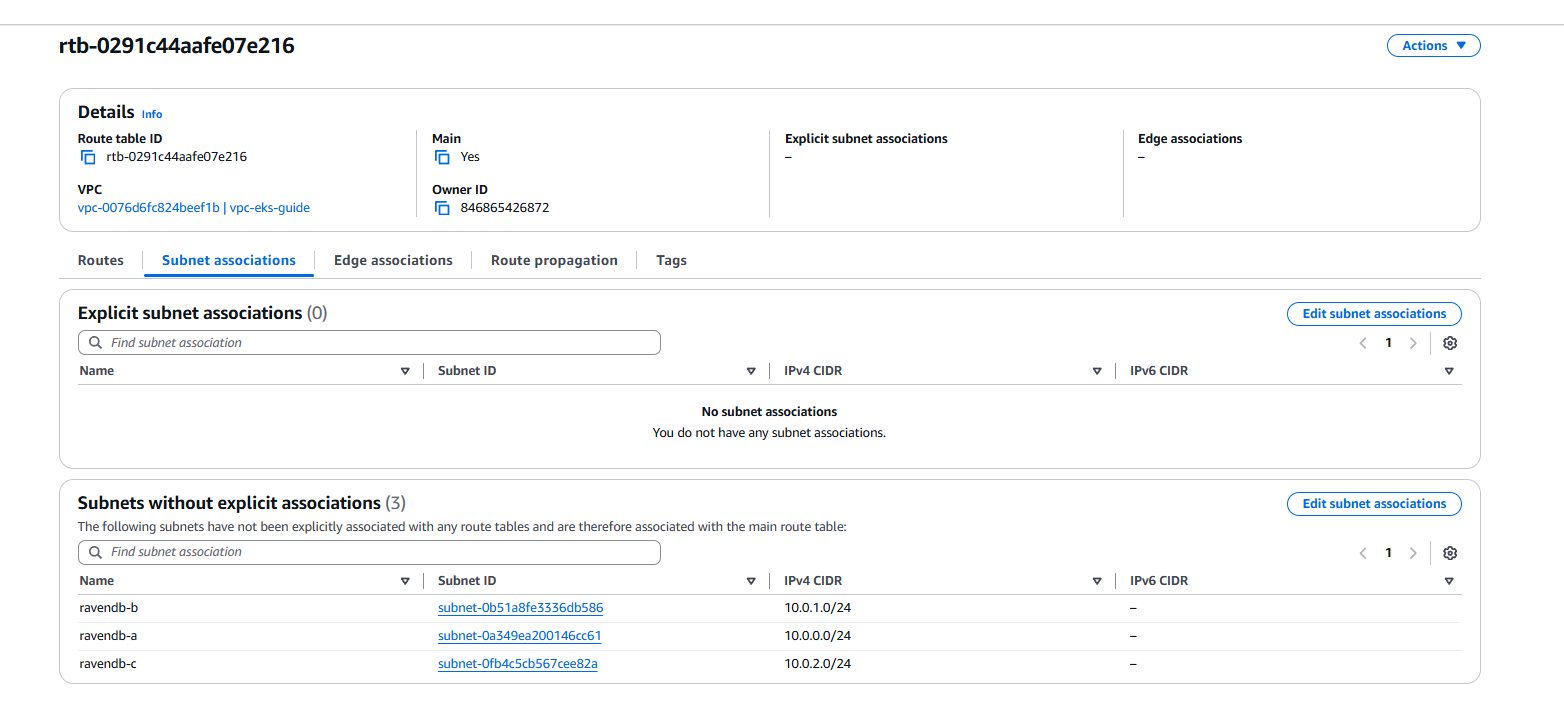The width and height of the screenshot is (1564, 717).
Task: Switch to the Routes tab
Action: 101,260
